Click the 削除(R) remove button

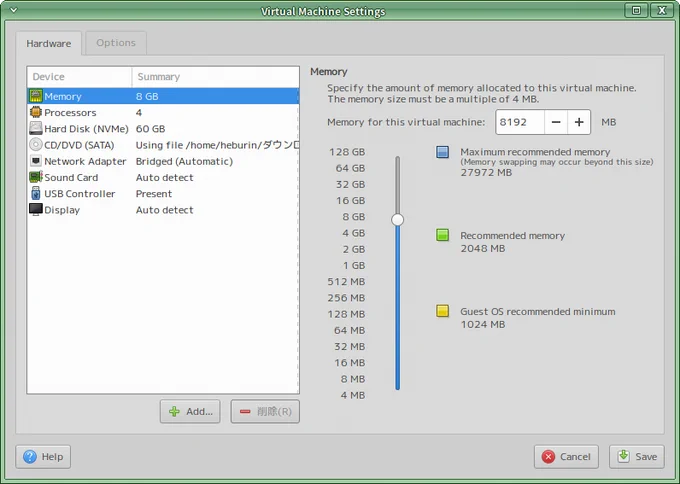pyautogui.click(x=265, y=411)
